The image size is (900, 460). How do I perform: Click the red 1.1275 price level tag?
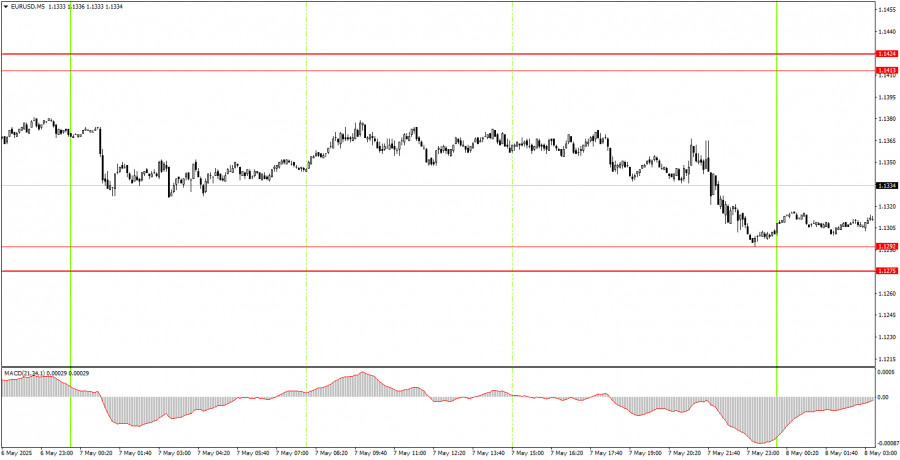(887, 270)
